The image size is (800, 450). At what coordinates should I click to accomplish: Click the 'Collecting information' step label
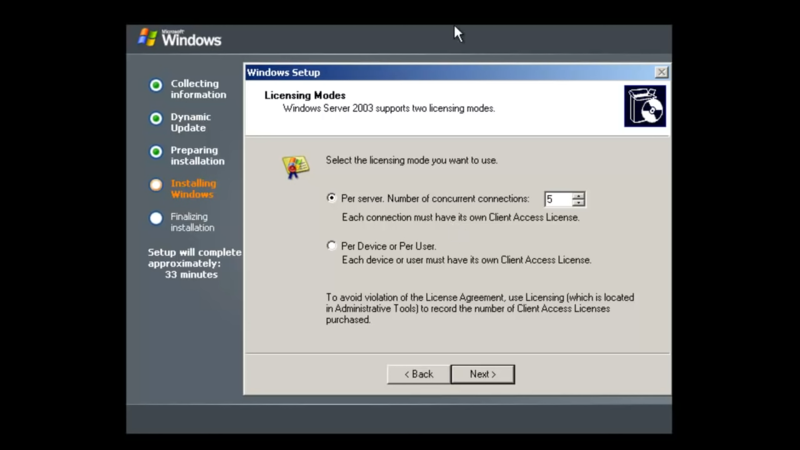(x=198, y=89)
